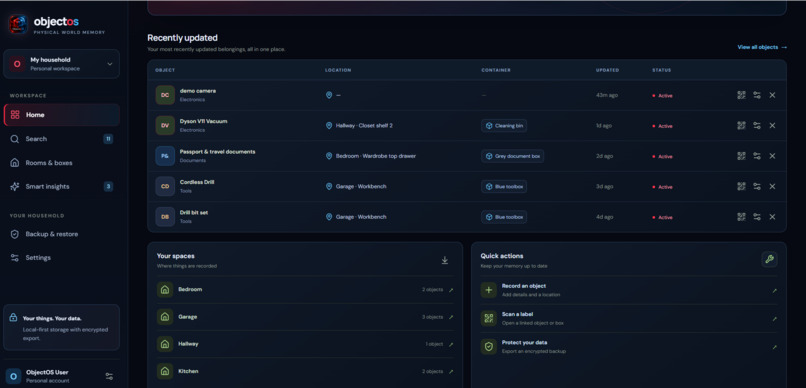Edit settings for Passport & travel documents

[x=757, y=156]
